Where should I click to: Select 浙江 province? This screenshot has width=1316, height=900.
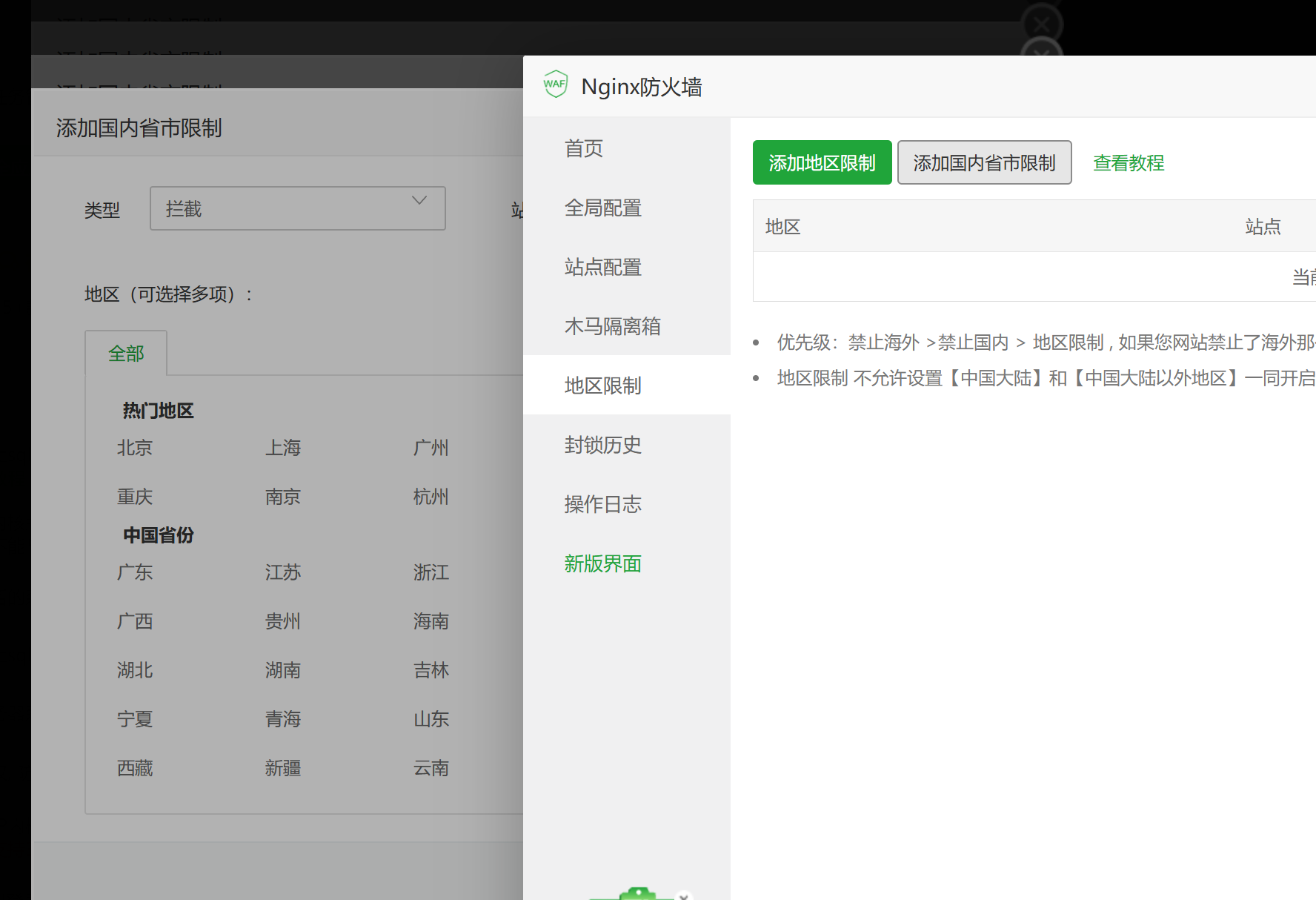pyautogui.click(x=431, y=572)
